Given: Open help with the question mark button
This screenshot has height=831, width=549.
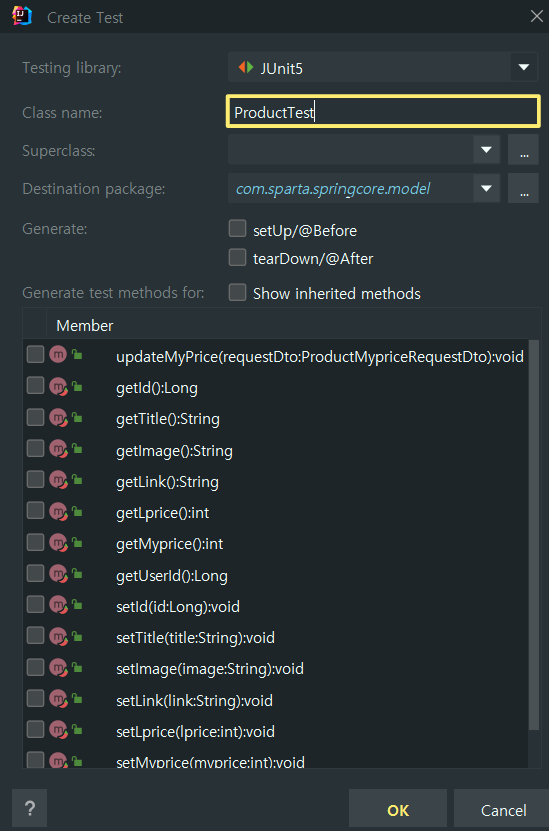Looking at the screenshot, I should click(x=30, y=808).
